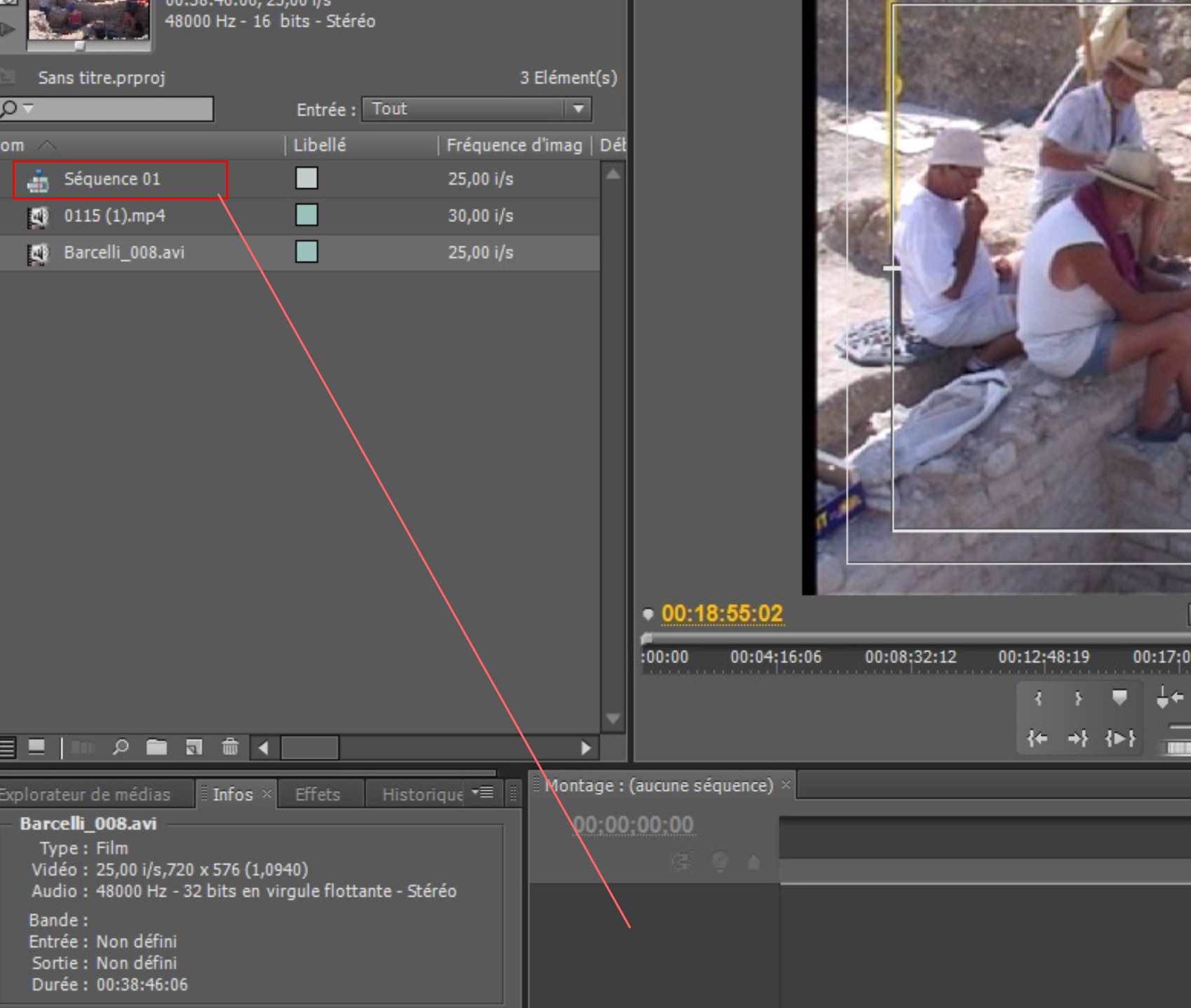Viewport: 1191px width, 1008px height.
Task: Switch to the Historique tab
Action: click(421, 794)
